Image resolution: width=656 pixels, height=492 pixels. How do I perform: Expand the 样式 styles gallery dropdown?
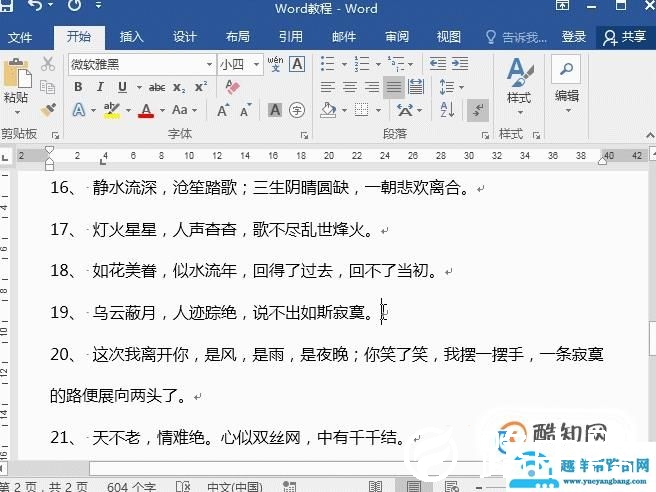tap(520, 113)
